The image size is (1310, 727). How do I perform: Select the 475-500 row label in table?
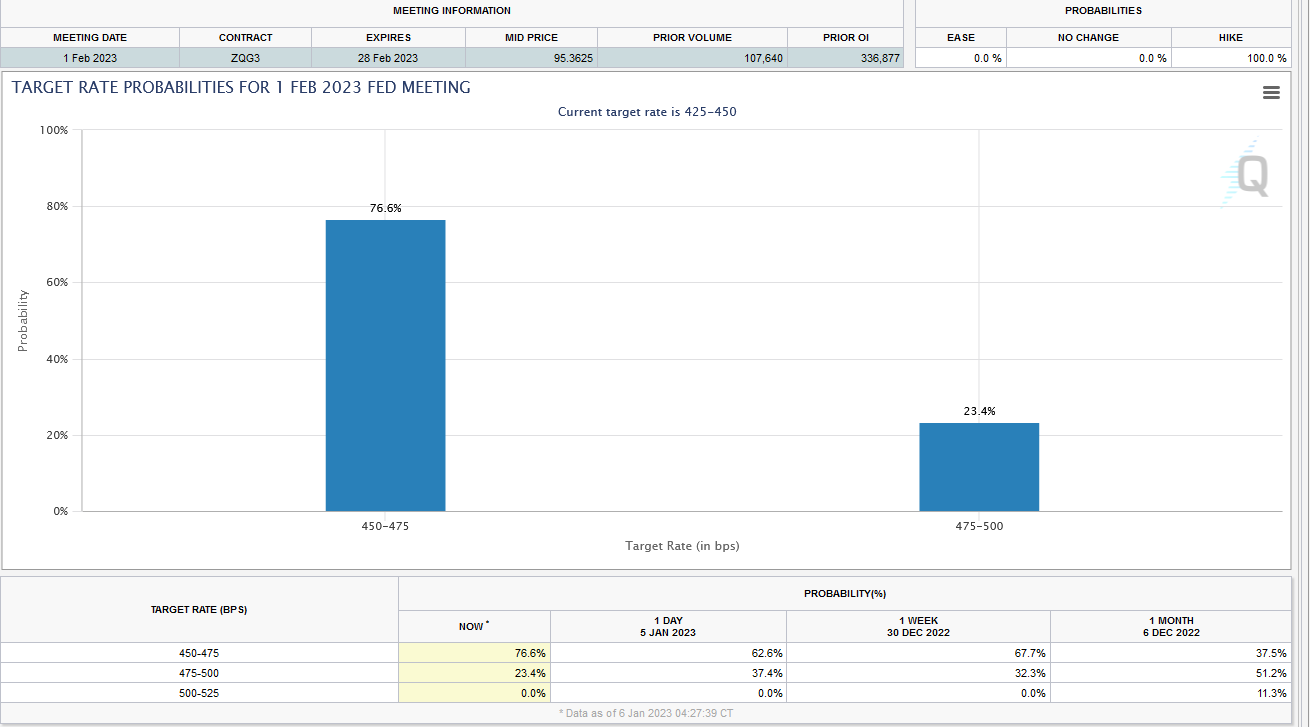pyautogui.click(x=199, y=673)
